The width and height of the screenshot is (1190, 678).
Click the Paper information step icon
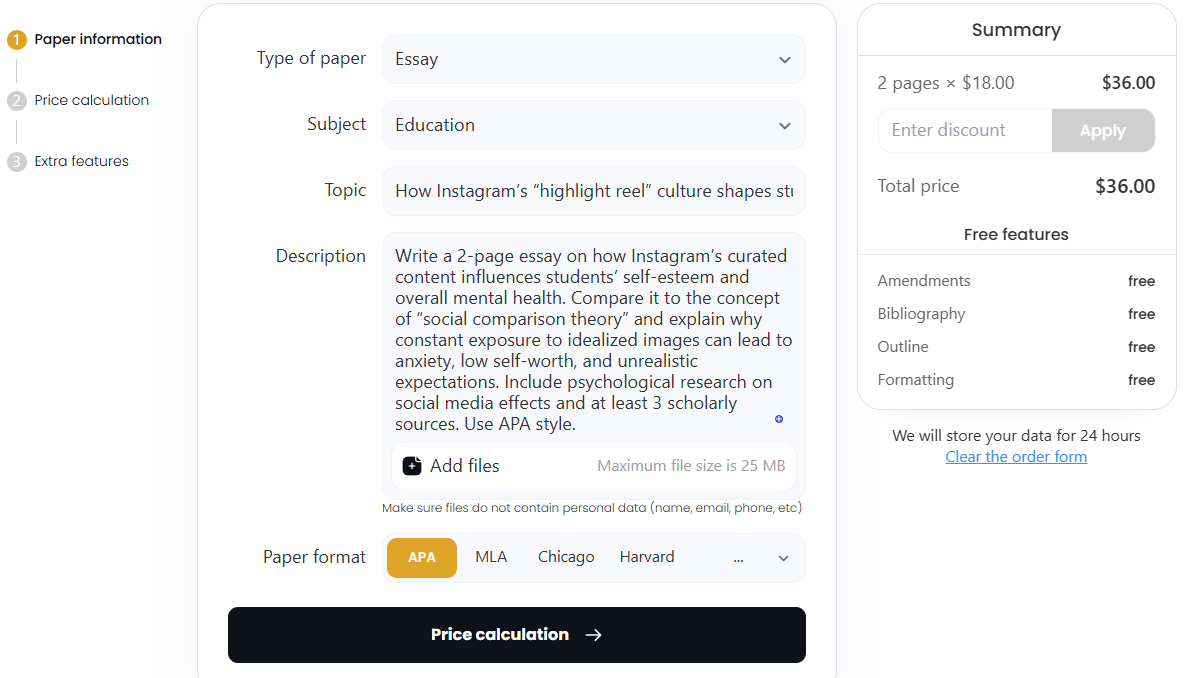(14, 39)
